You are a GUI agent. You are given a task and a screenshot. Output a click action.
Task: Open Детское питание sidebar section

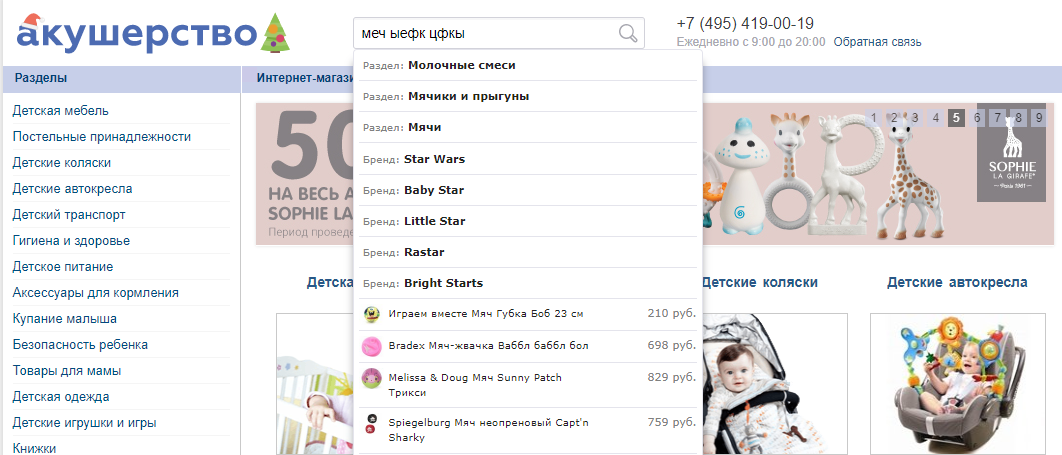[x=62, y=267]
